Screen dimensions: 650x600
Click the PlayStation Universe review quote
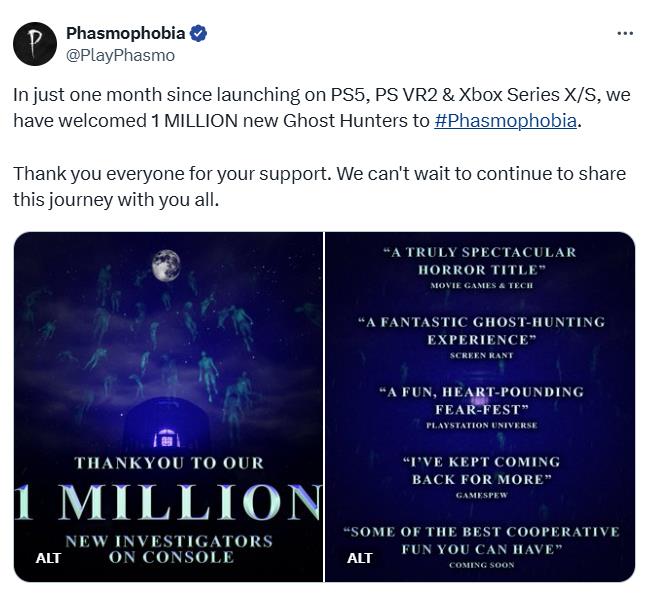click(480, 401)
